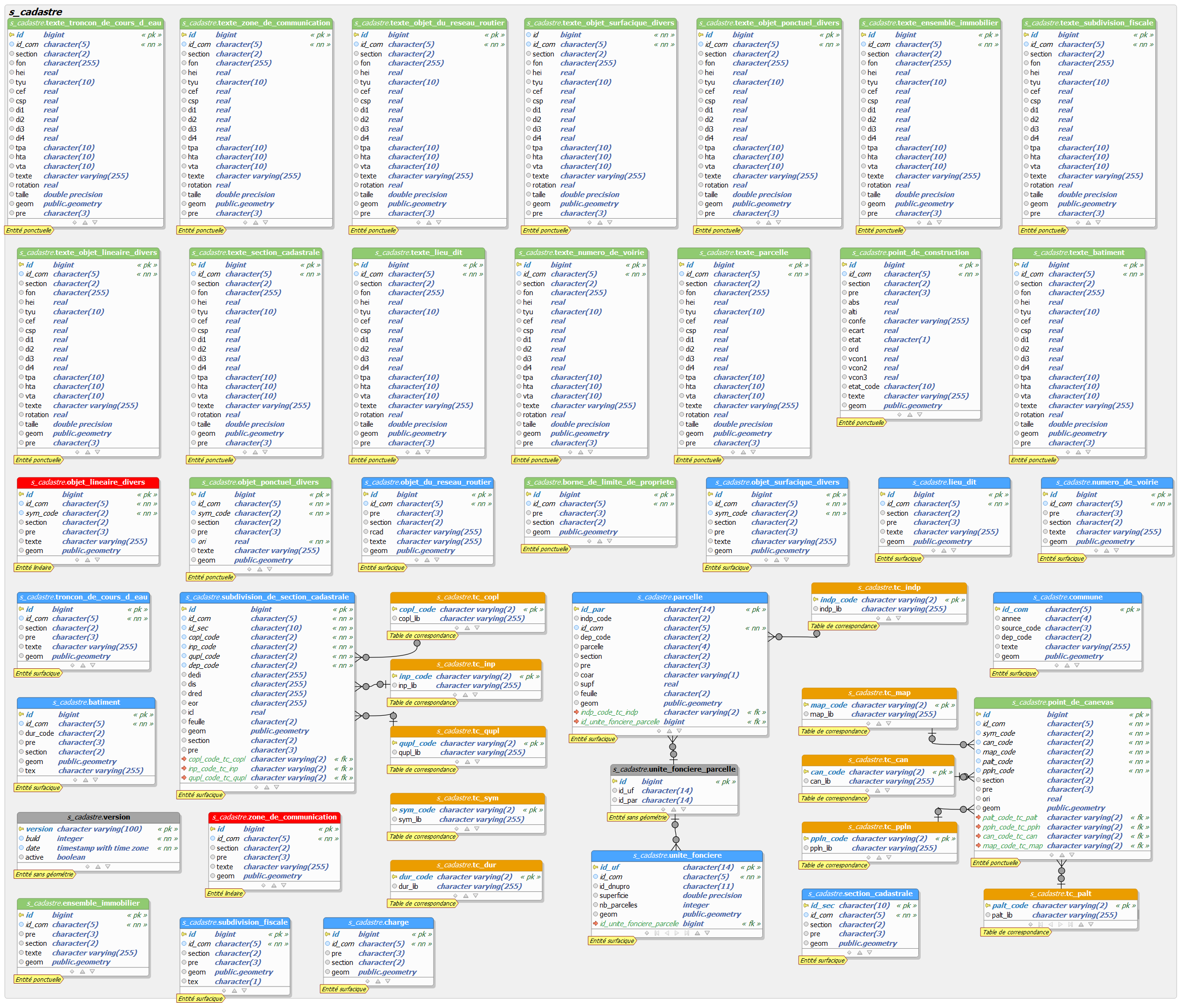Click 'Entité sans géométrie' tag under version table
Image resolution: width=1182 pixels, height=1008 pixels.
click(x=45, y=874)
